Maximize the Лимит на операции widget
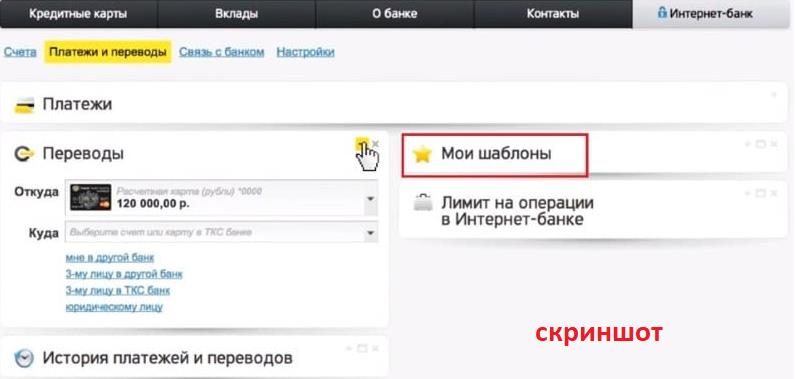The height and width of the screenshot is (379, 795). pos(760,194)
